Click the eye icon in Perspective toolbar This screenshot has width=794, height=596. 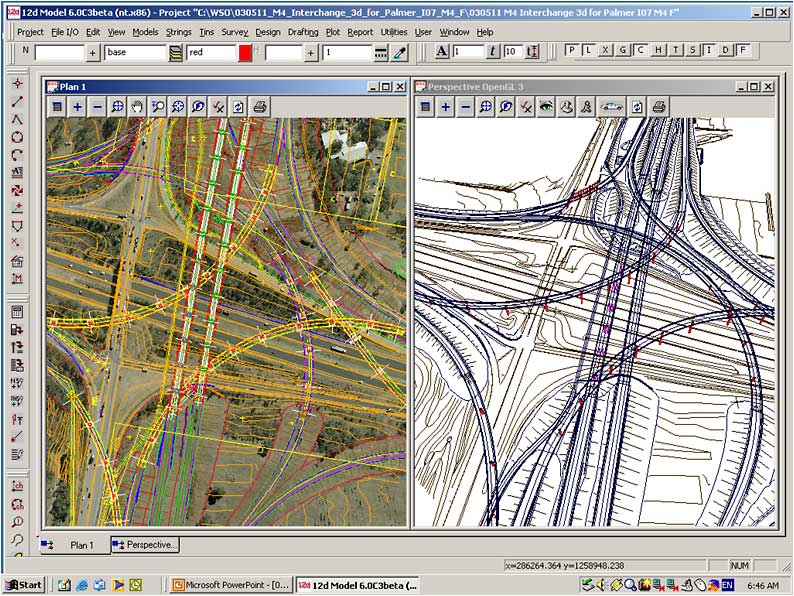pyautogui.click(x=546, y=106)
